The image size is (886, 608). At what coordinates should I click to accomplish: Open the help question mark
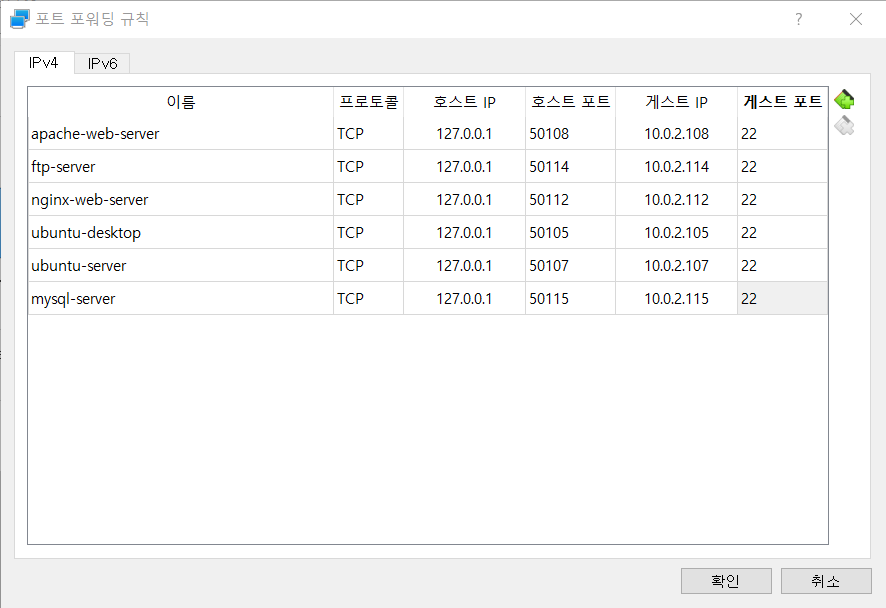(798, 19)
